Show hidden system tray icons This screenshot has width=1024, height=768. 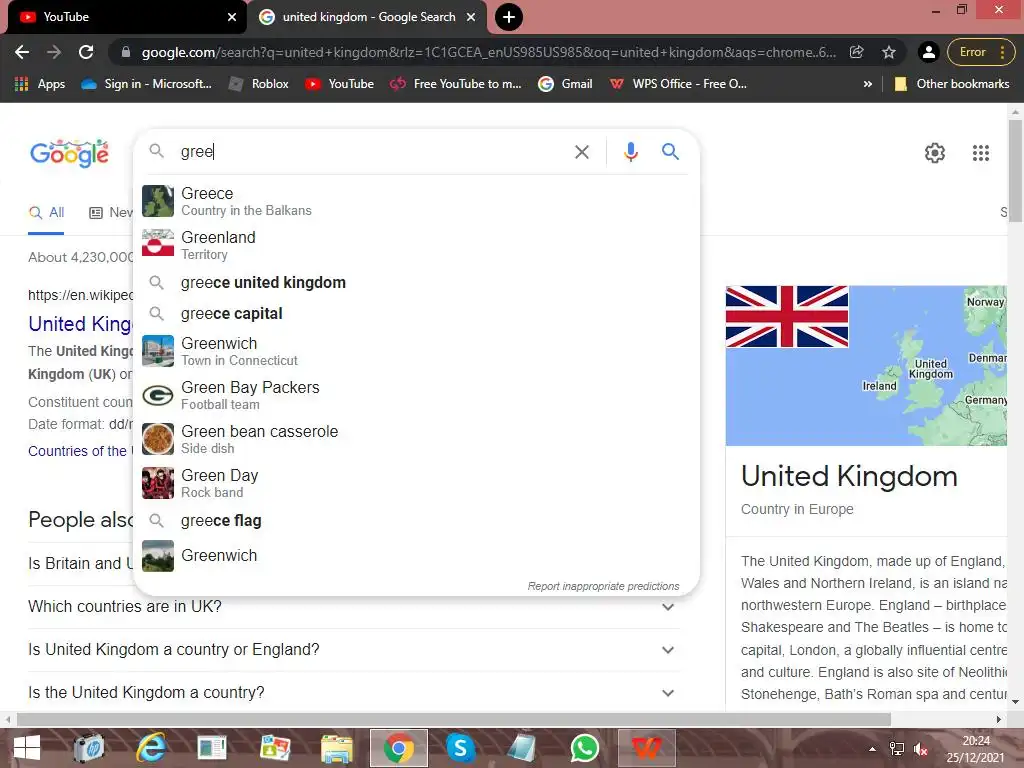[x=872, y=749]
